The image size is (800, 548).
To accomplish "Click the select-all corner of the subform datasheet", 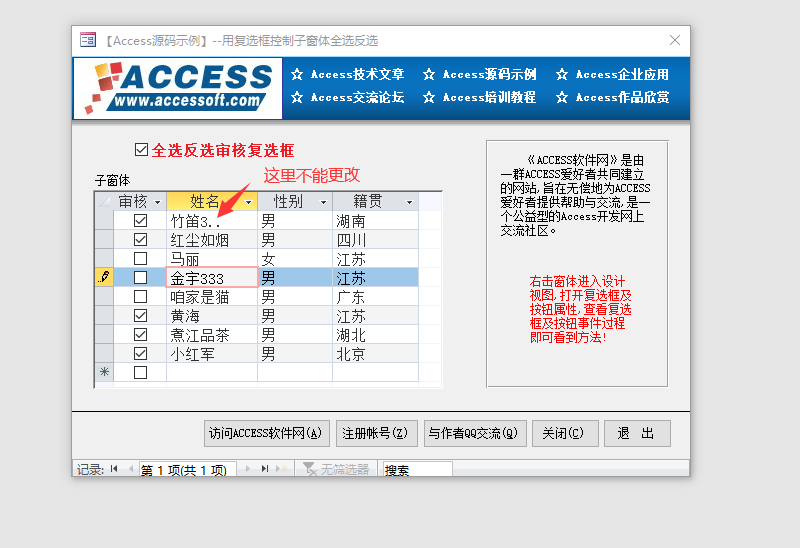I will [104, 202].
